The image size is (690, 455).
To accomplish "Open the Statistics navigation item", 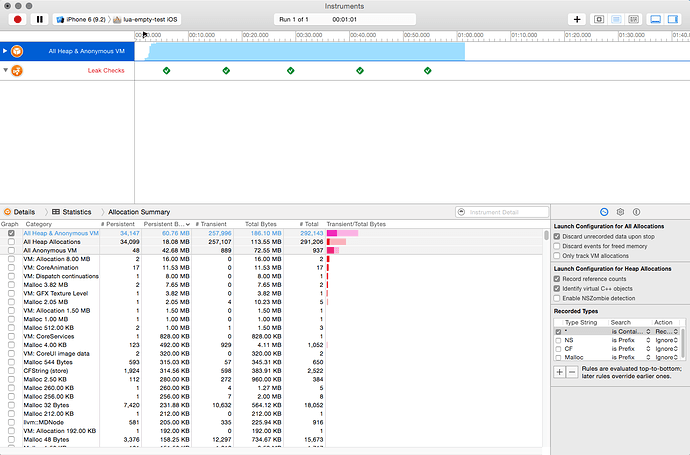I will tap(72, 212).
